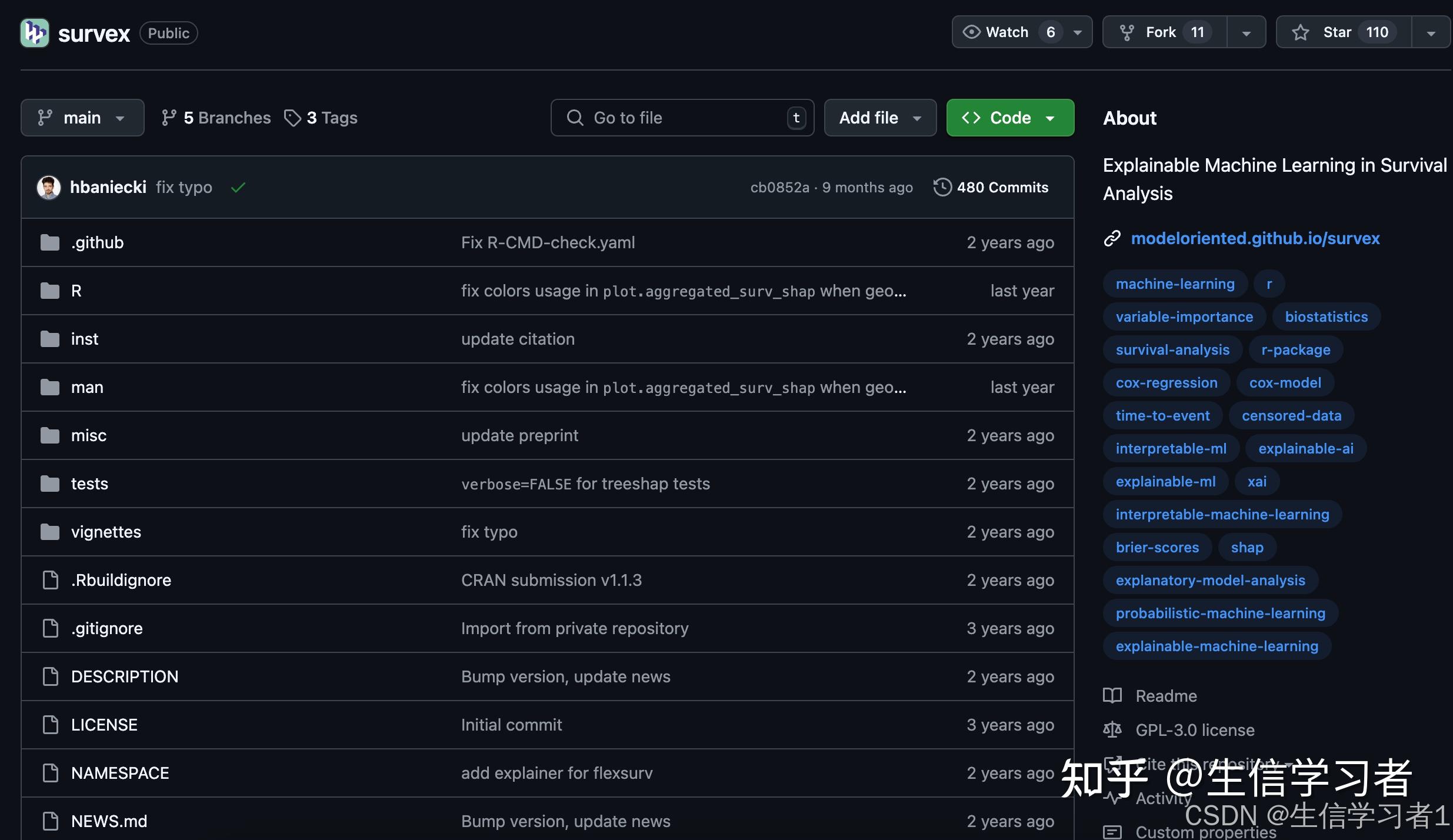Click the clock icon beside 480 Commits
Image resolution: width=1453 pixels, height=840 pixels.
[942, 187]
